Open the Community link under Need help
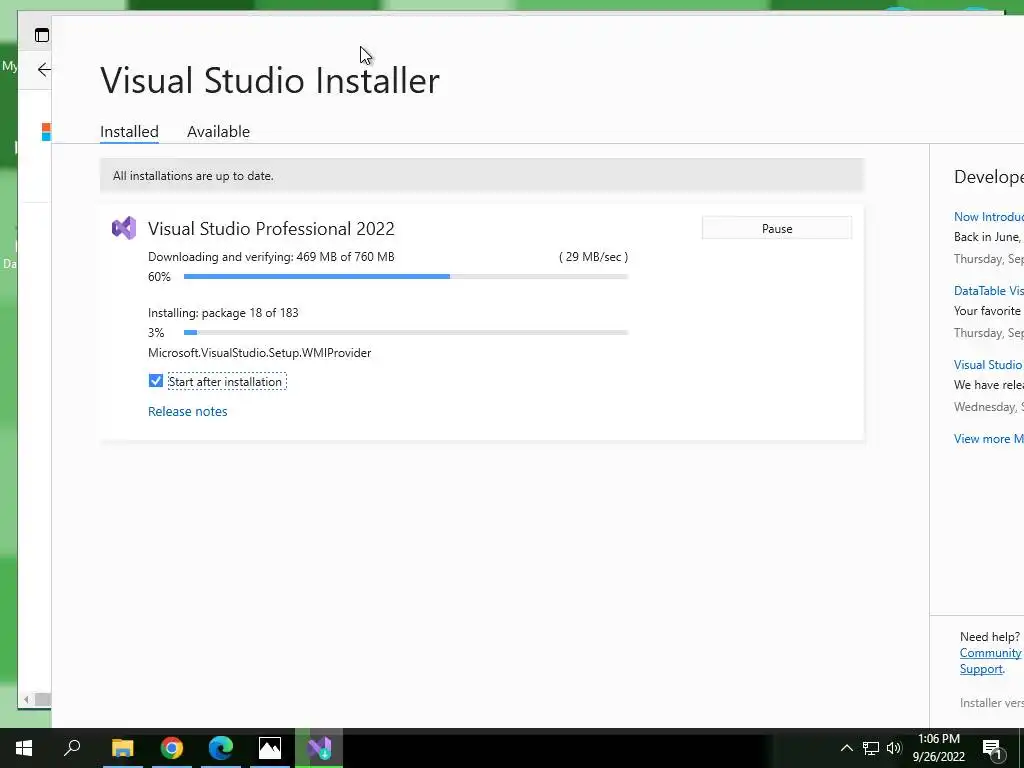The image size is (1024, 768). click(990, 653)
